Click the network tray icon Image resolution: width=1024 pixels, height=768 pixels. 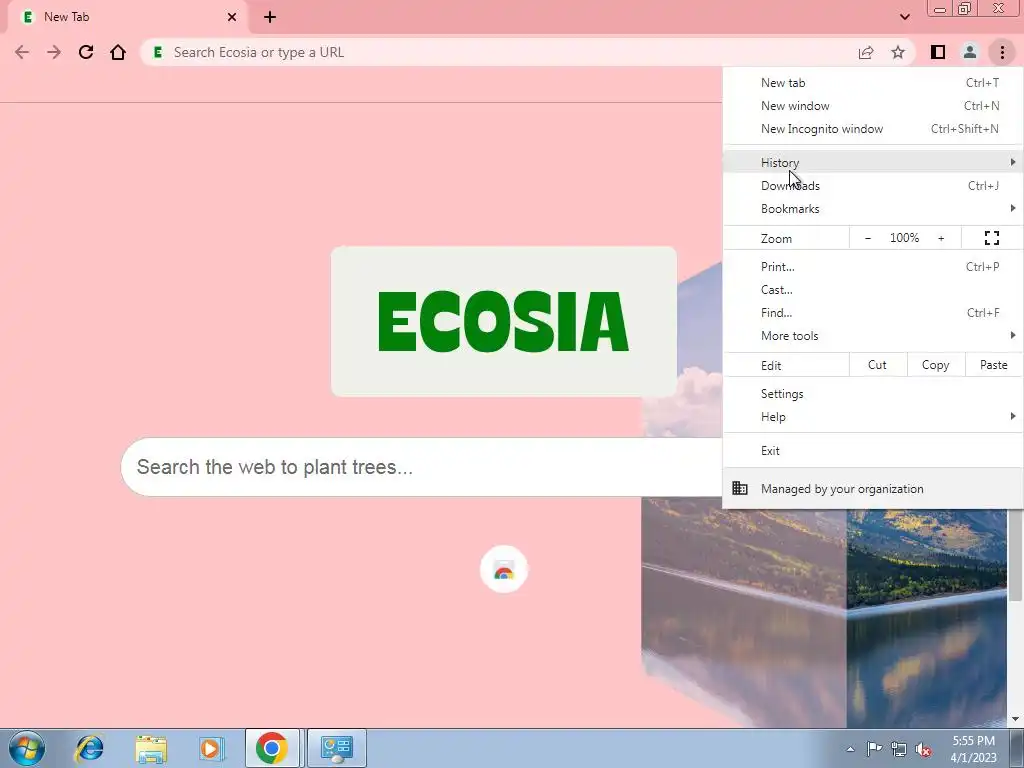coord(899,749)
